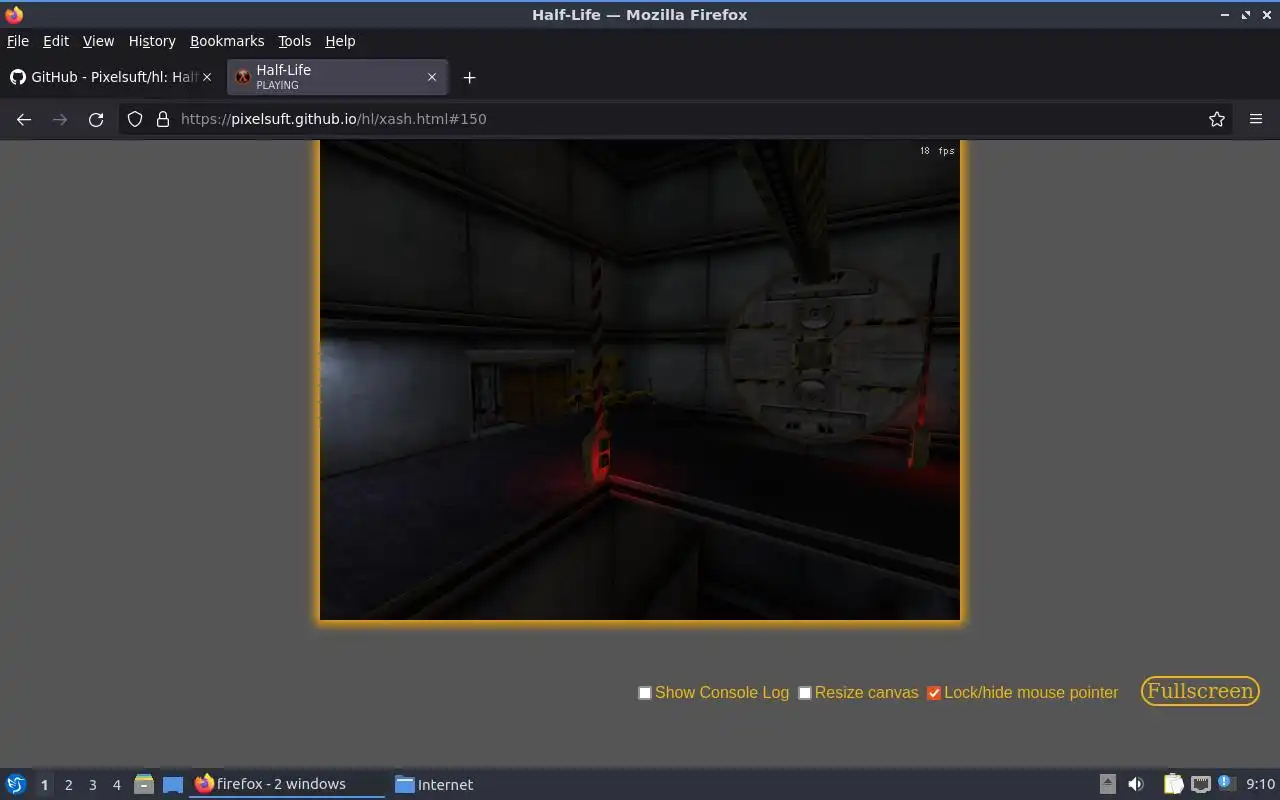Open a new tab with plus button
This screenshot has height=800, width=1280.
point(469,77)
